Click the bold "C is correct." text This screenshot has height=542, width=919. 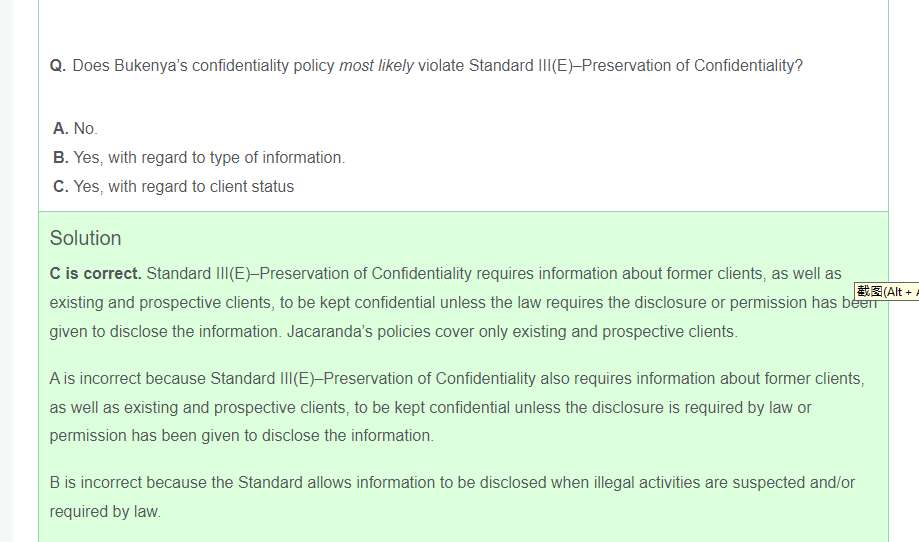click(96, 274)
